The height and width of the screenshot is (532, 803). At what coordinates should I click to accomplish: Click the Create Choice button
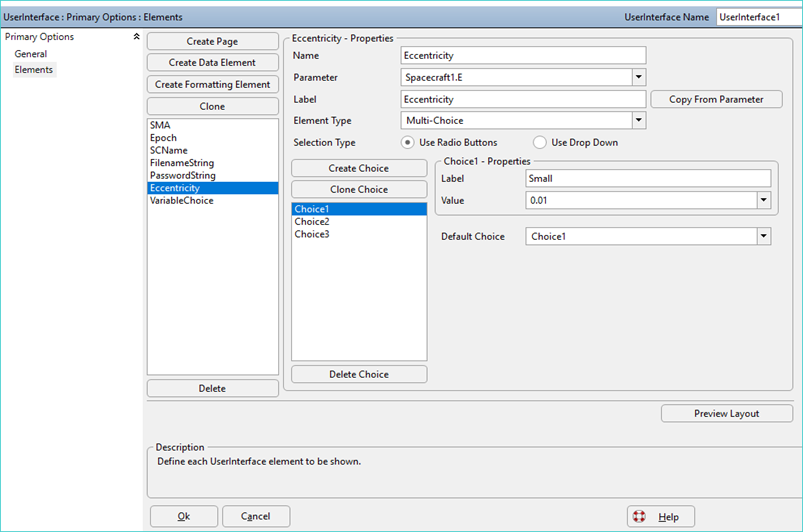point(359,168)
